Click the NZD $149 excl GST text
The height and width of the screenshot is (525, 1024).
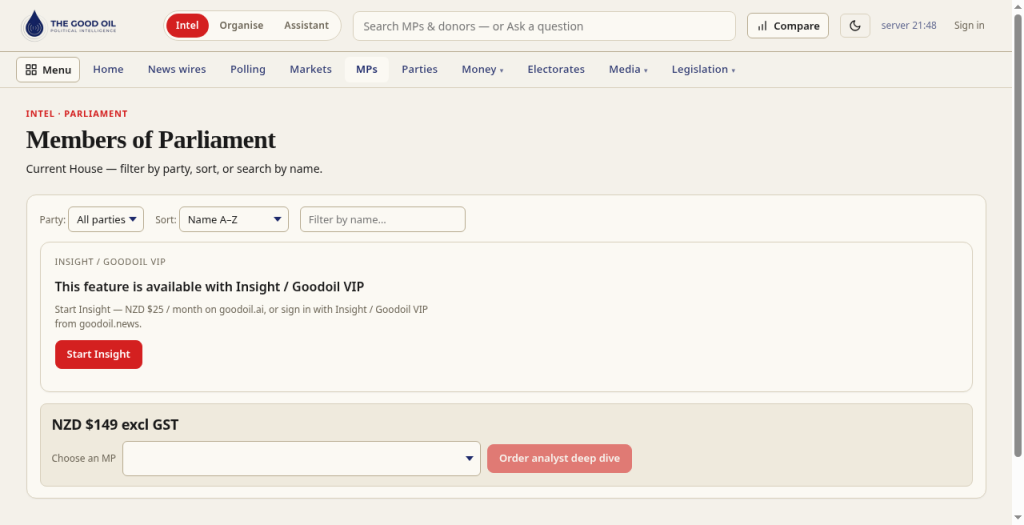[x=115, y=424]
